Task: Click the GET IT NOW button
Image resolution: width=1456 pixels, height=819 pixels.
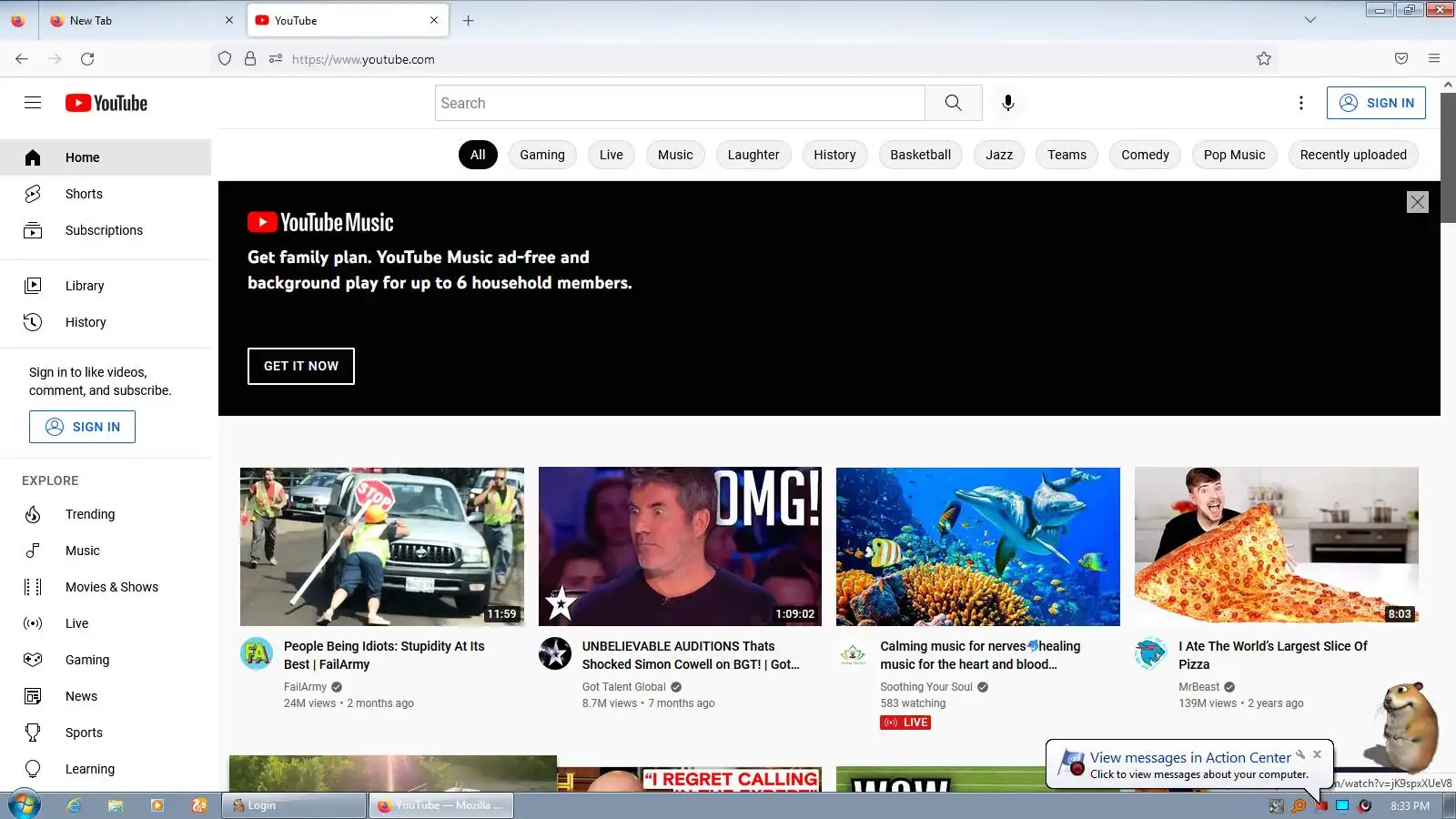Action: click(x=301, y=366)
